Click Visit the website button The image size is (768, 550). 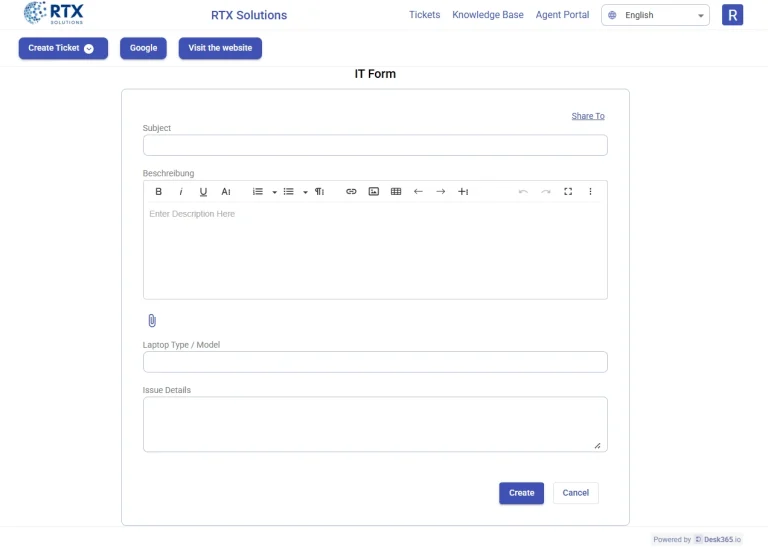(x=220, y=48)
